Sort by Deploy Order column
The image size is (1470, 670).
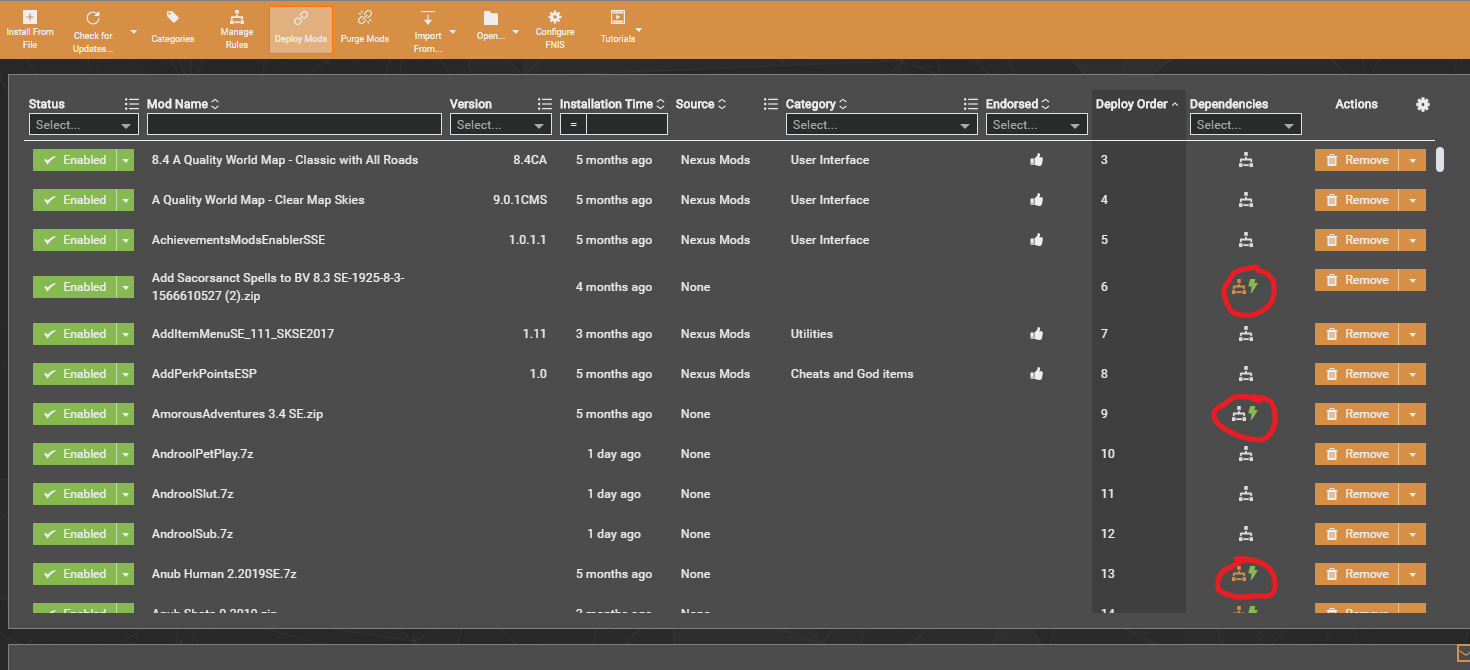1137,104
